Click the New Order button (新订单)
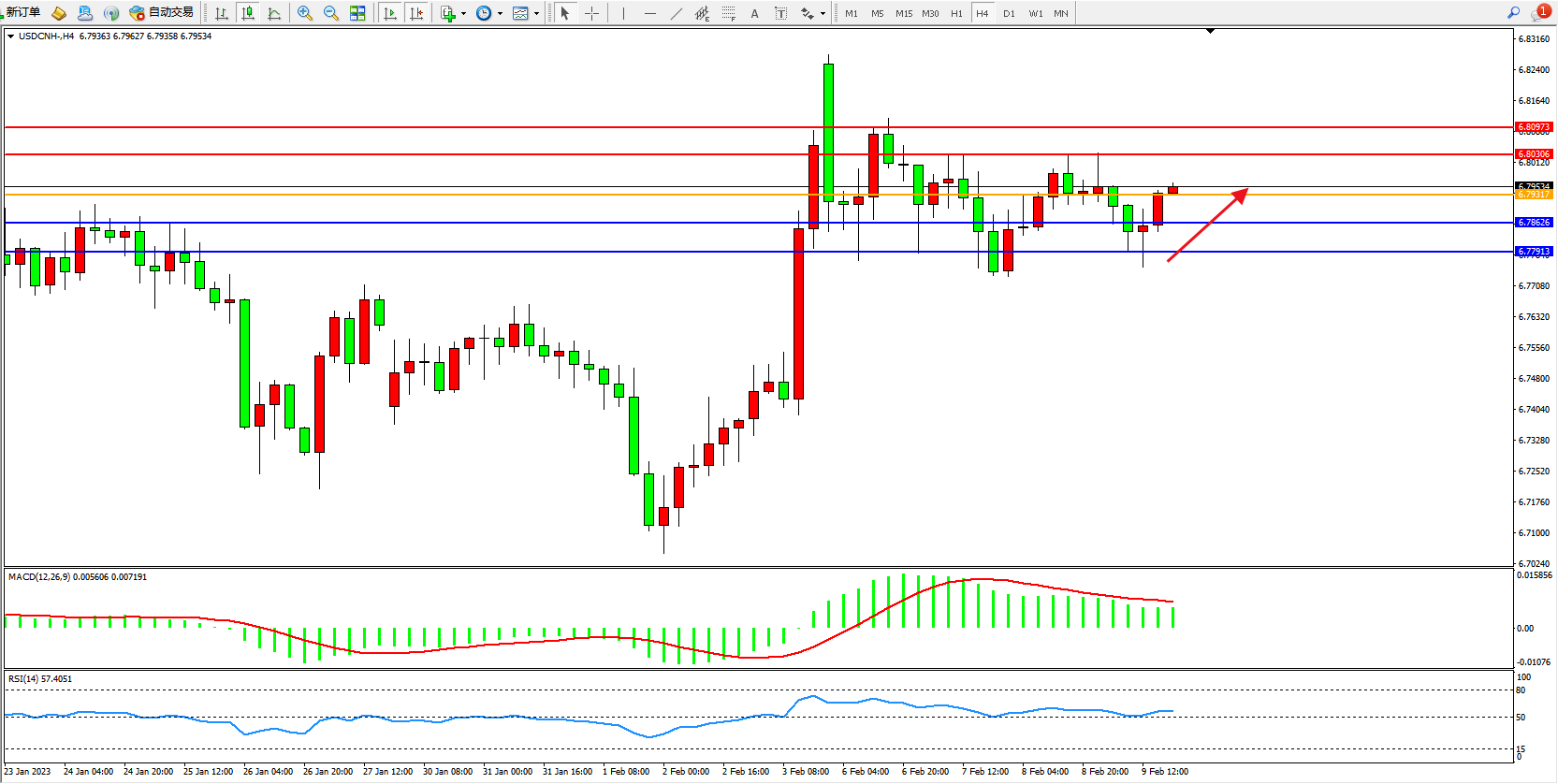 [23, 12]
